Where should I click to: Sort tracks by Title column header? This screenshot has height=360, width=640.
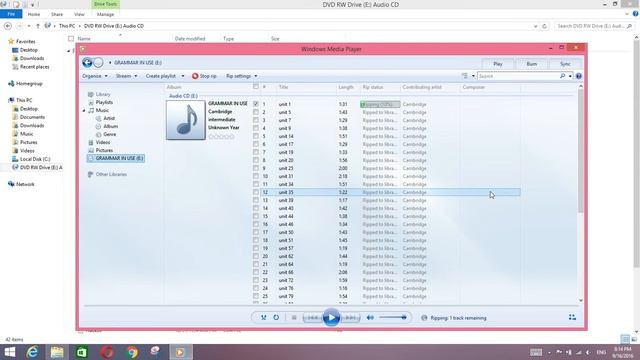(x=283, y=87)
